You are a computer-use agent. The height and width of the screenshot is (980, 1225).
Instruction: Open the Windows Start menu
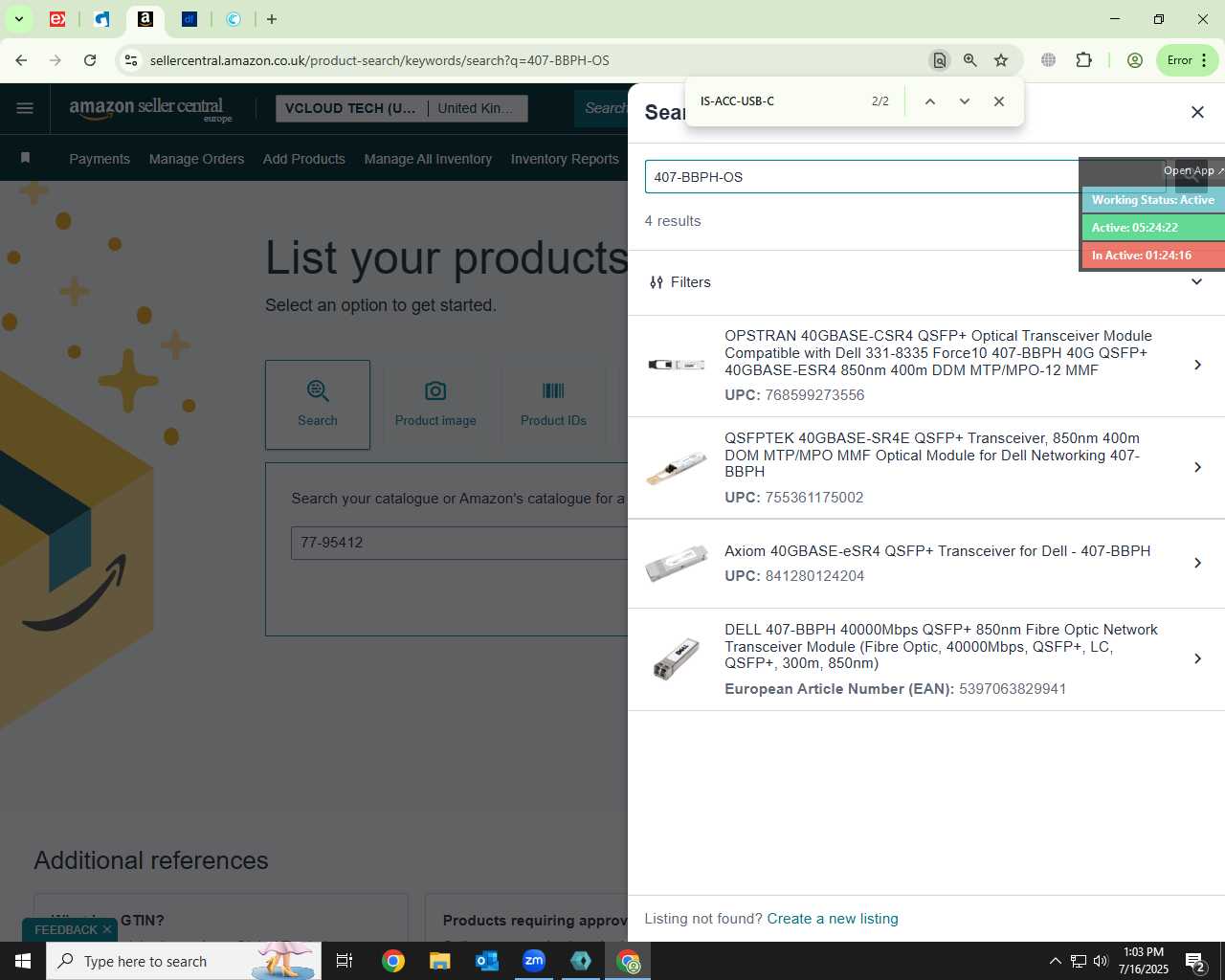23,961
